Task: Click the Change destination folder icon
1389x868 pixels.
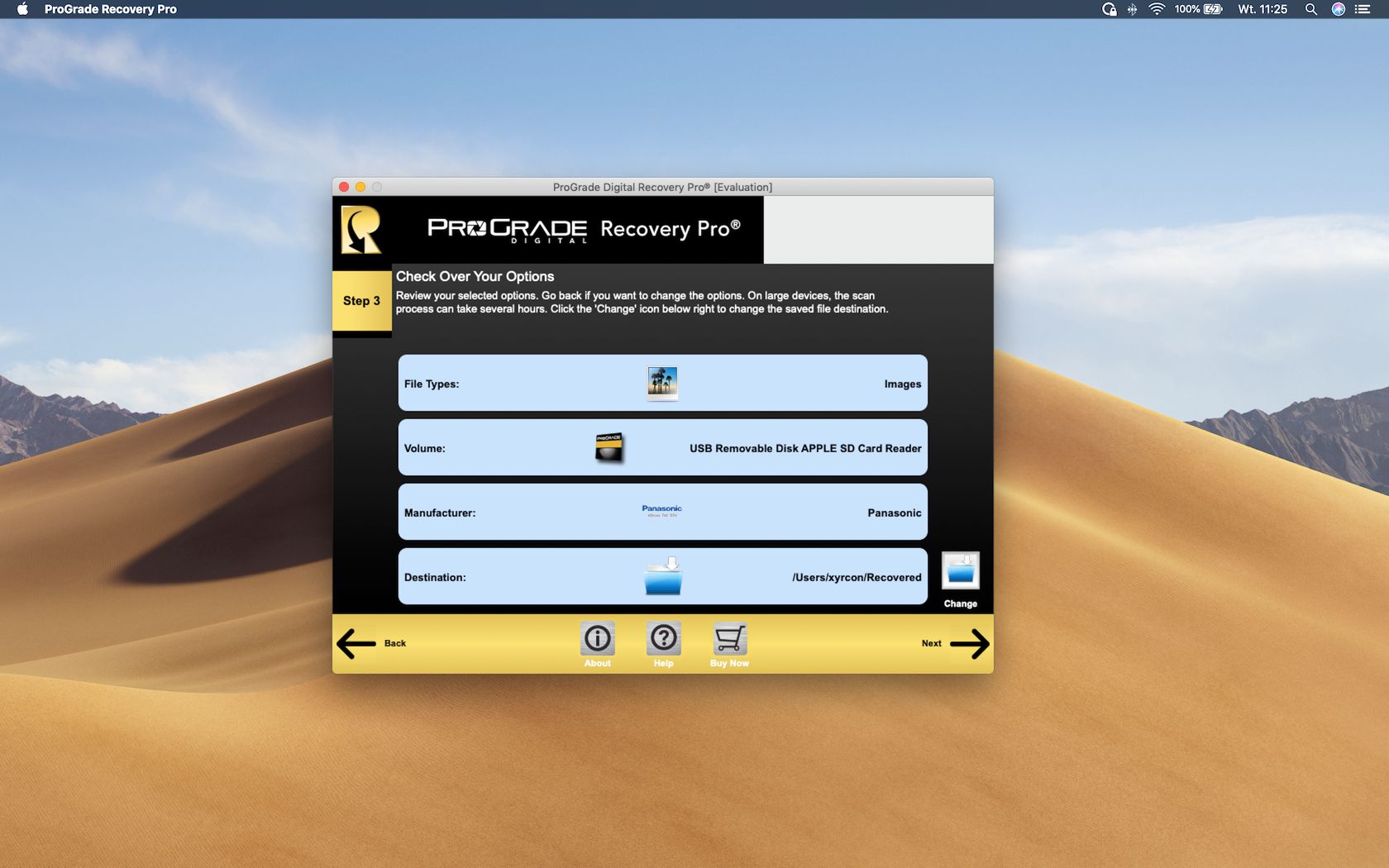Action: 961,570
